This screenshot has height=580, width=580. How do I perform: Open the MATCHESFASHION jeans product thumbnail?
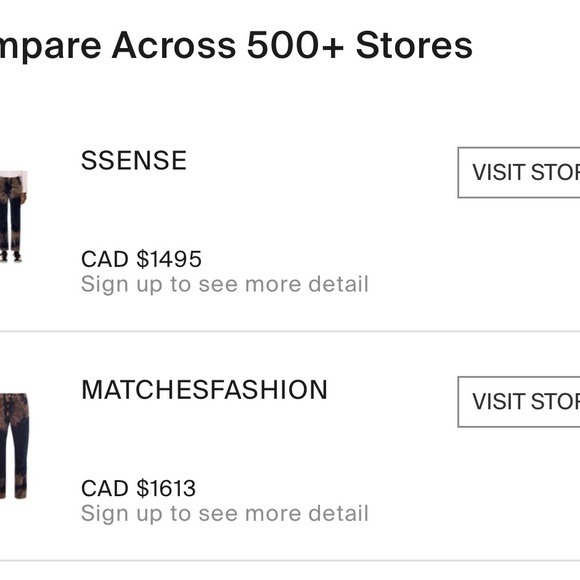[x=14, y=446]
